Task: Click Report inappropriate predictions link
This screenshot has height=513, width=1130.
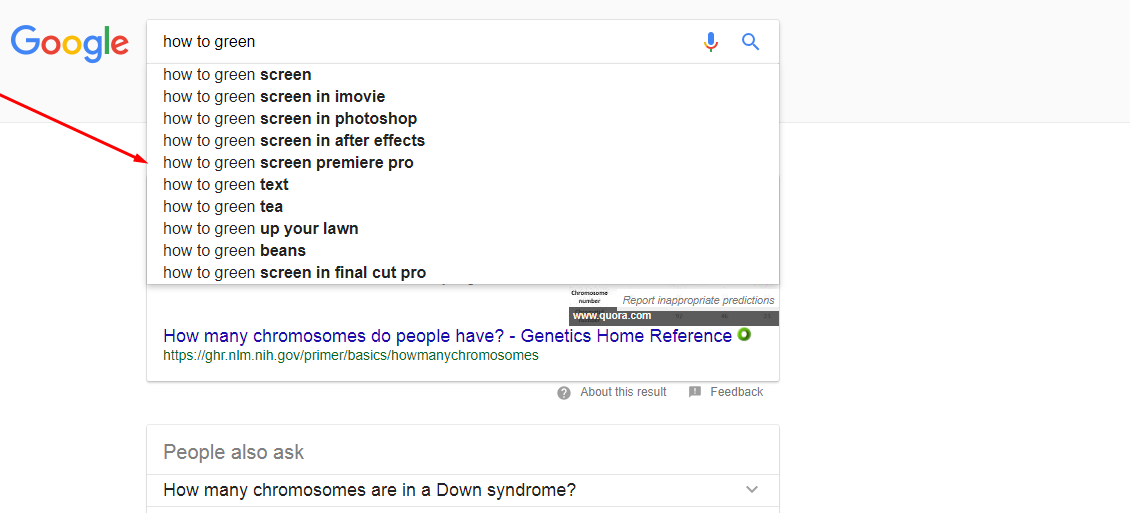Action: (x=698, y=300)
